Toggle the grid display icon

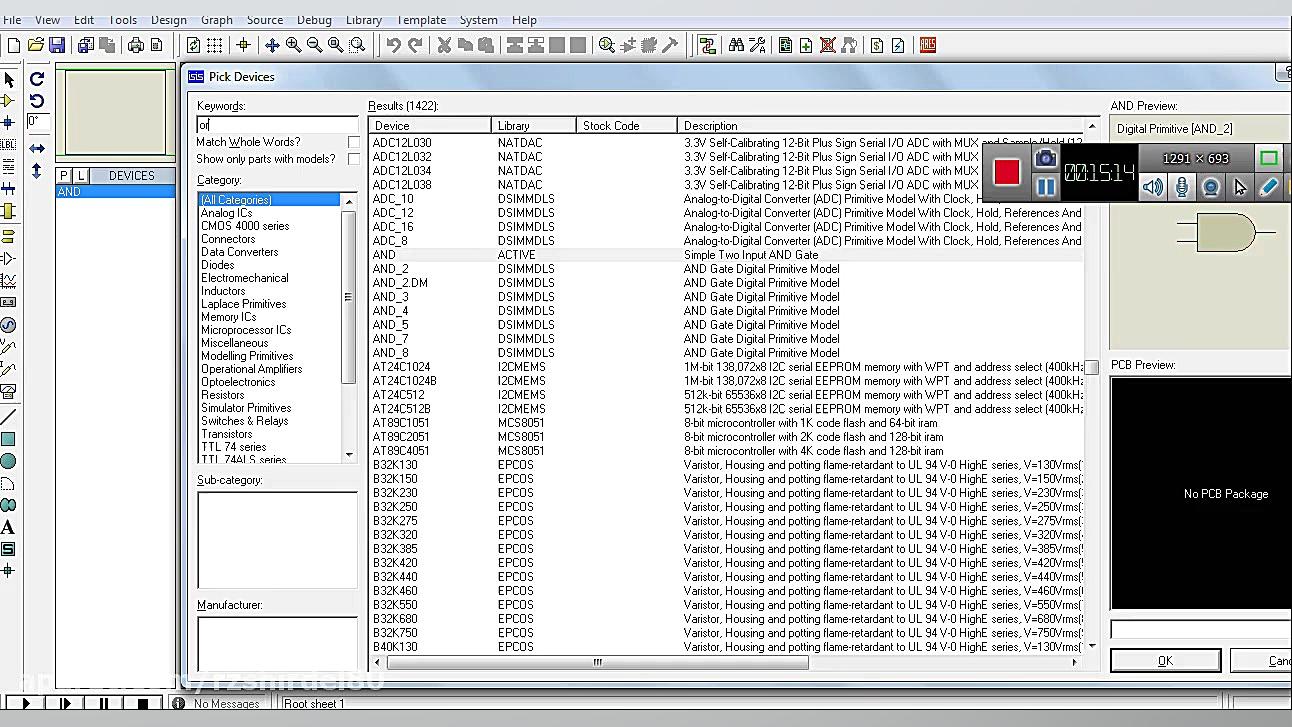tap(214, 45)
